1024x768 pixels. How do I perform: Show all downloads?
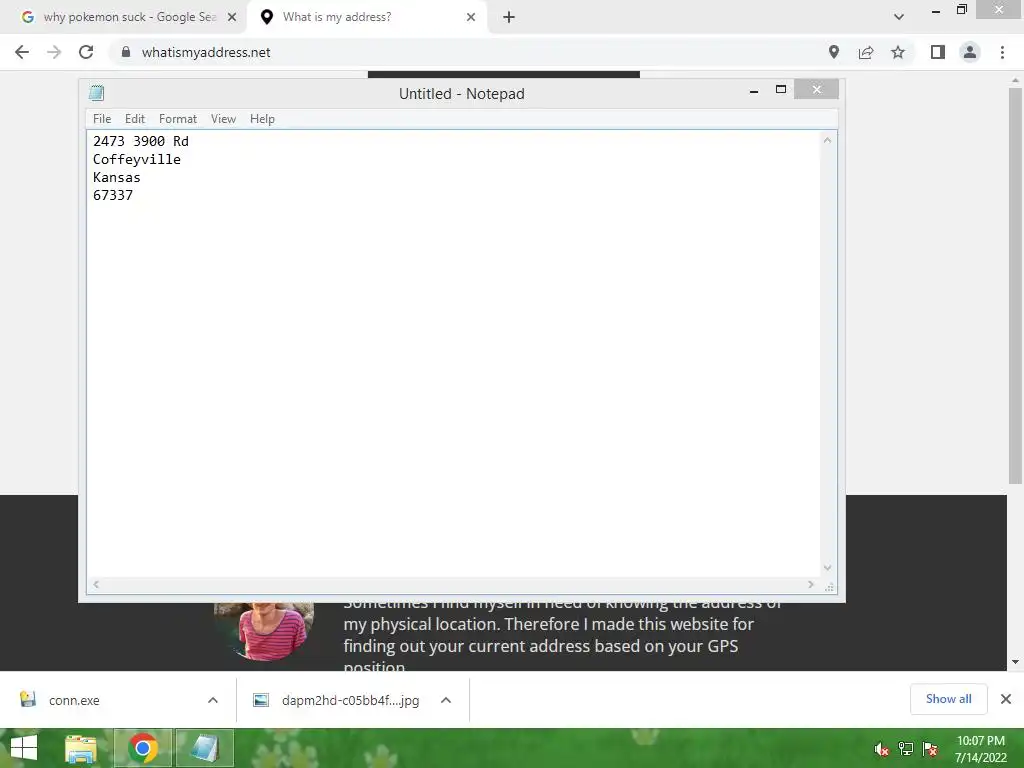[948, 699]
